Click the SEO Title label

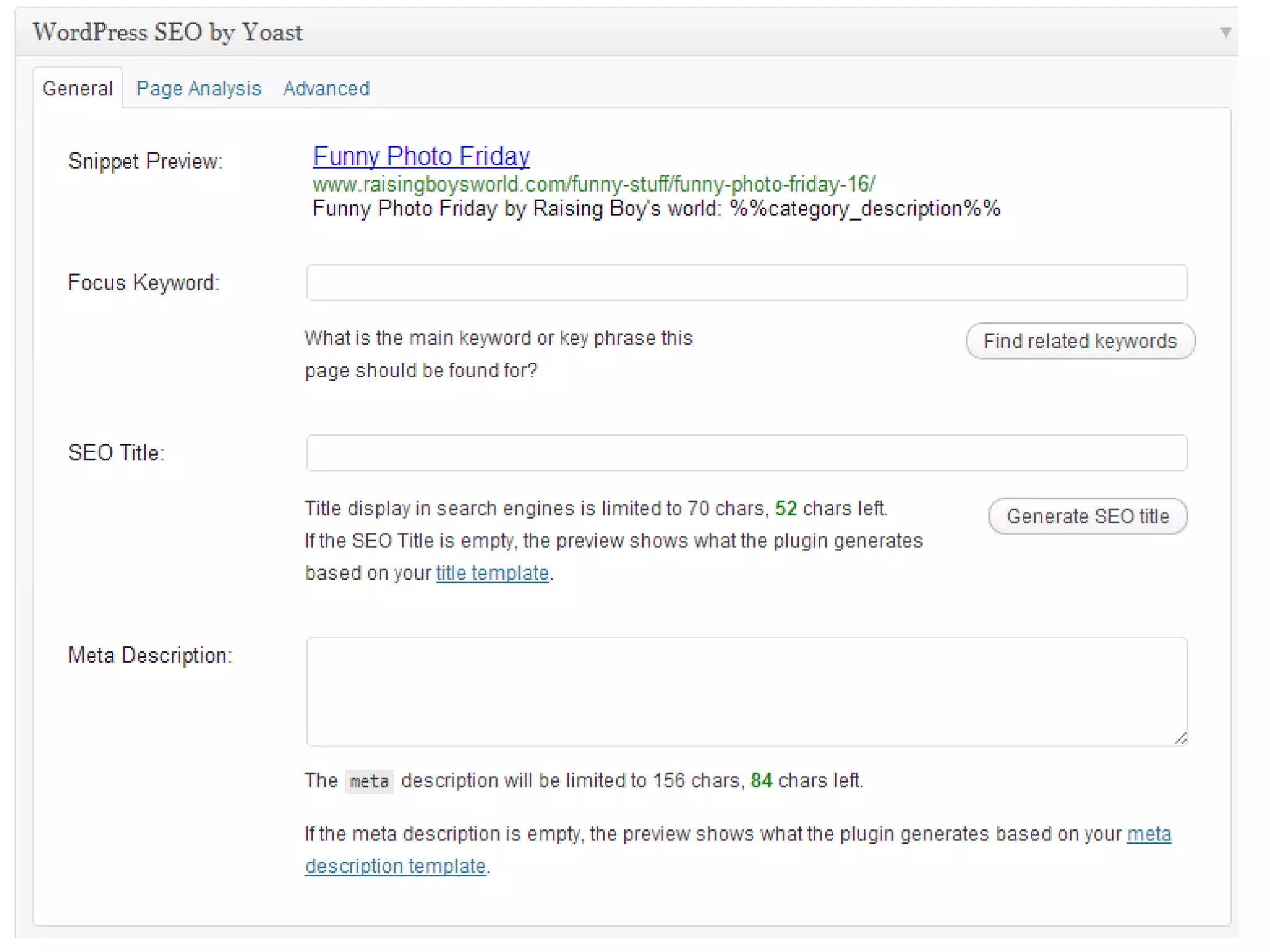click(x=116, y=453)
